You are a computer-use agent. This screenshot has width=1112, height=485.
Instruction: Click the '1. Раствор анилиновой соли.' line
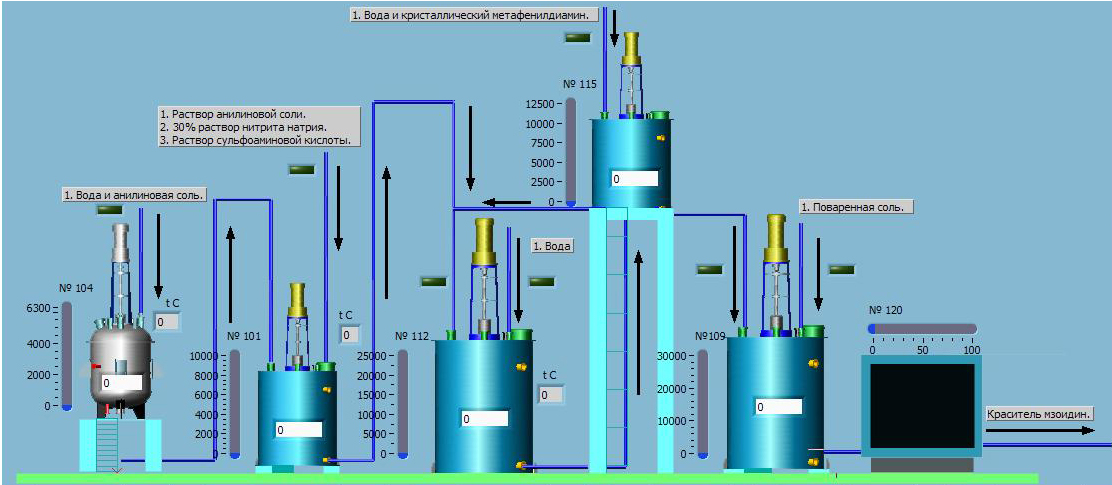[233, 114]
